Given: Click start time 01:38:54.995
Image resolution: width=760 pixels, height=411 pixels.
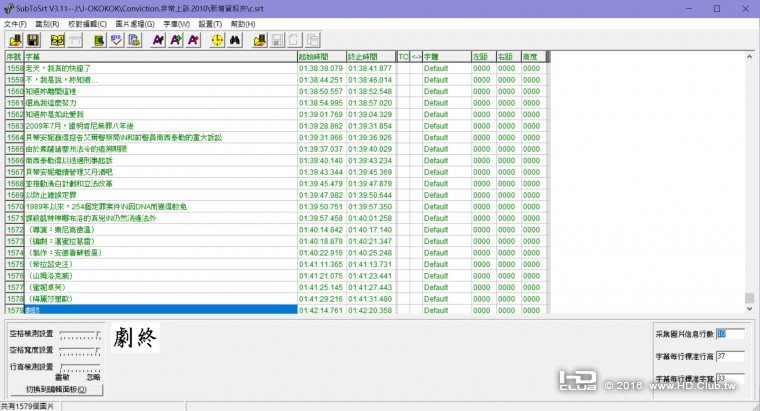Looking at the screenshot, I should 321,103.
